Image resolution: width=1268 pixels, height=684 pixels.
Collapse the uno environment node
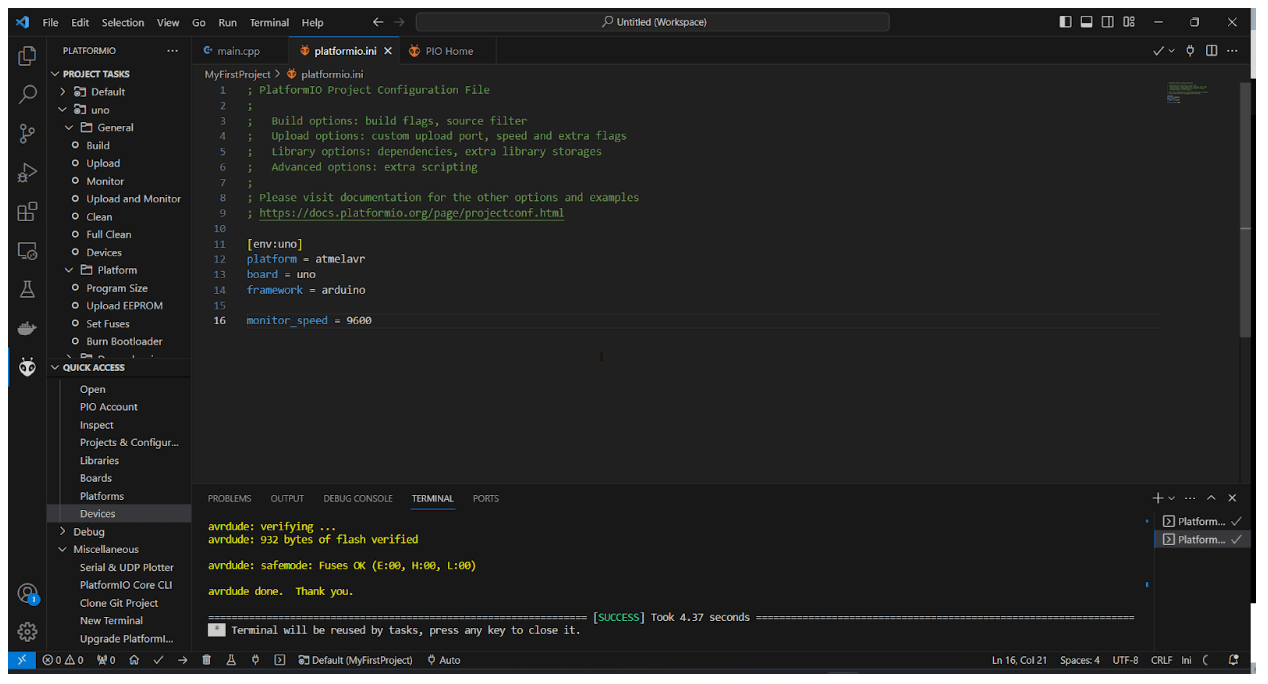(x=62, y=110)
